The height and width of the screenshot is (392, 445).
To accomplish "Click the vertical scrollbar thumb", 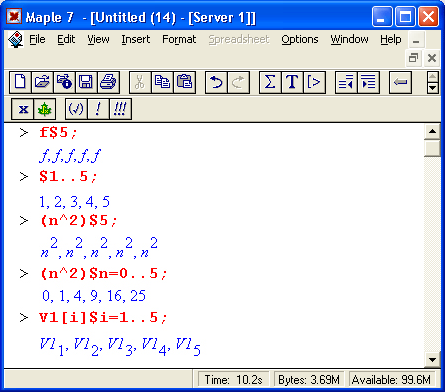I will pyautogui.click(x=432, y=148).
